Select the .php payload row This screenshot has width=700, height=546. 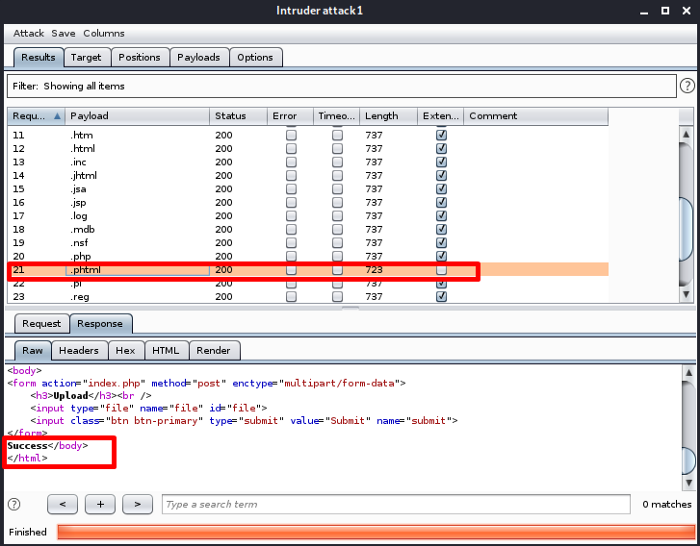point(308,256)
